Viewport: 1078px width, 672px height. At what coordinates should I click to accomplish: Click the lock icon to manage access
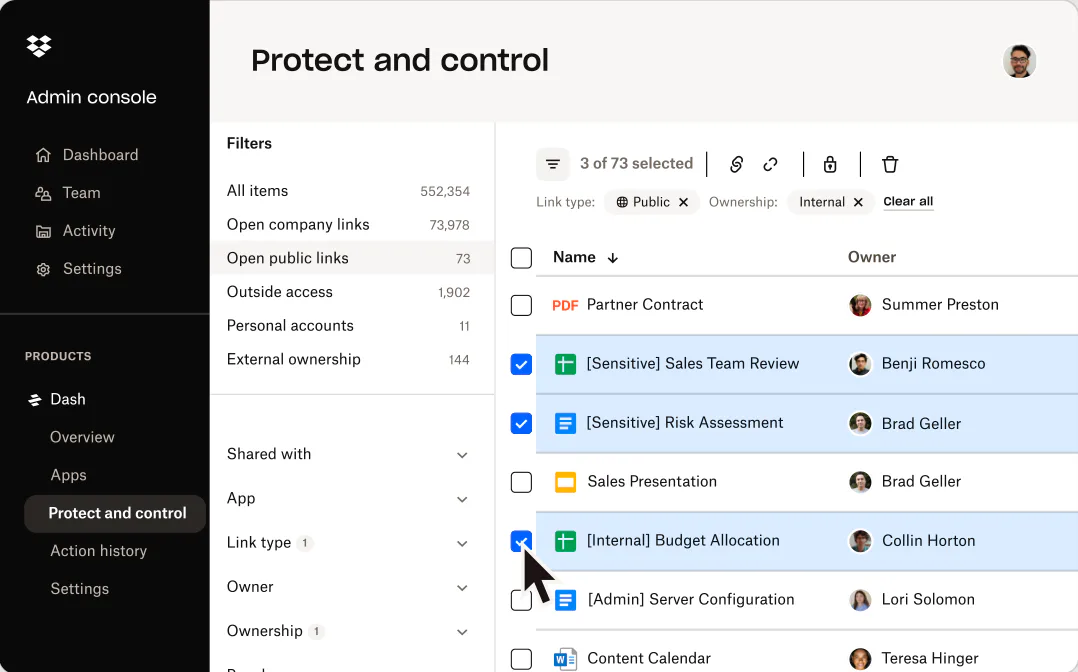point(830,164)
